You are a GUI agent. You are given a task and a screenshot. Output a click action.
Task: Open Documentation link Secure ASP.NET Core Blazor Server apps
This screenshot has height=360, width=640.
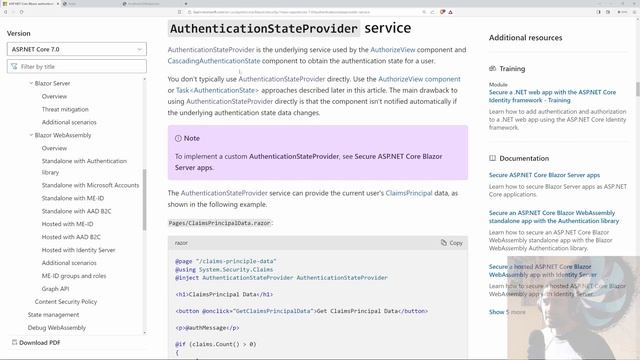(x=544, y=175)
